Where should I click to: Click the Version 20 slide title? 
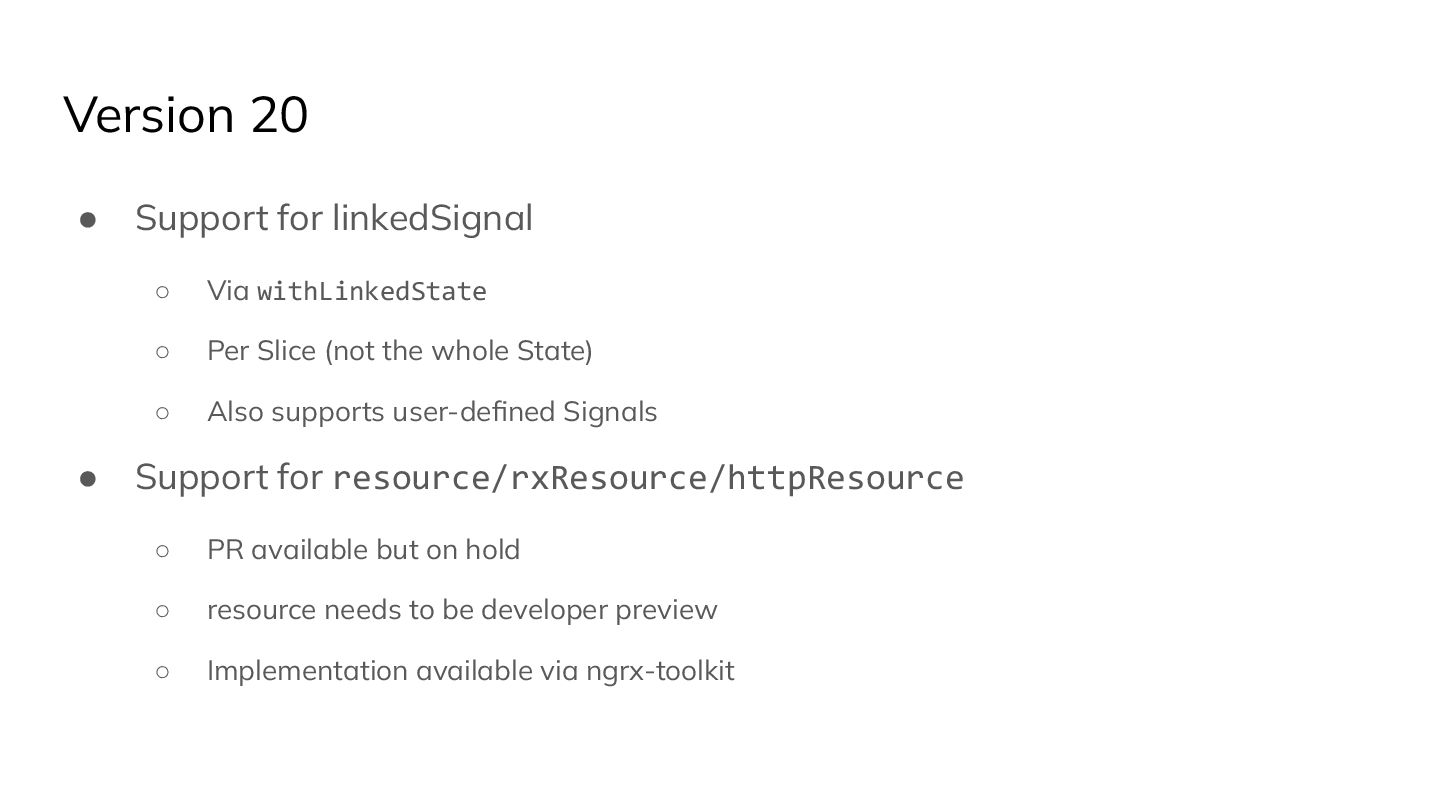(186, 115)
